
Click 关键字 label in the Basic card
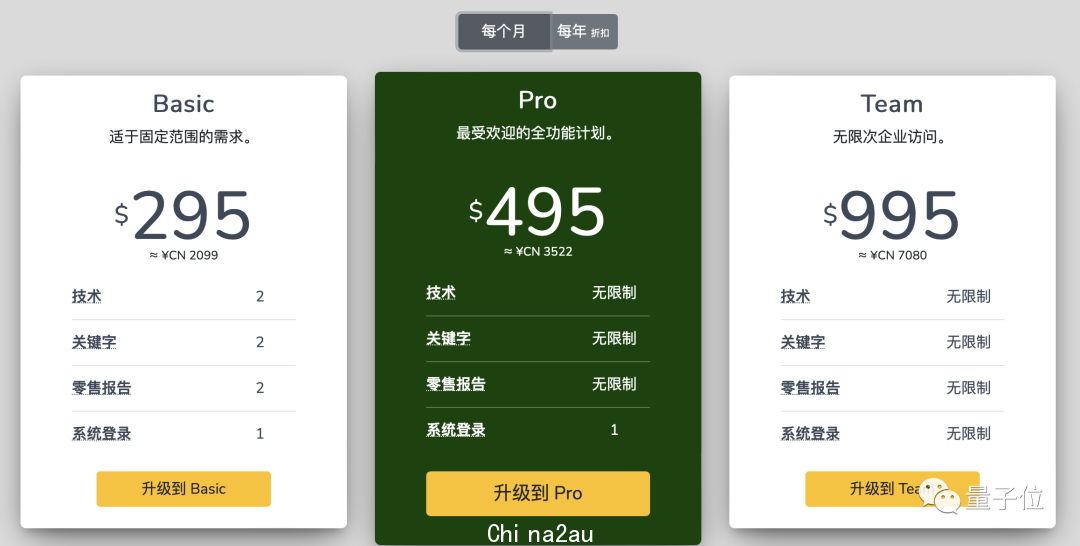pos(94,342)
